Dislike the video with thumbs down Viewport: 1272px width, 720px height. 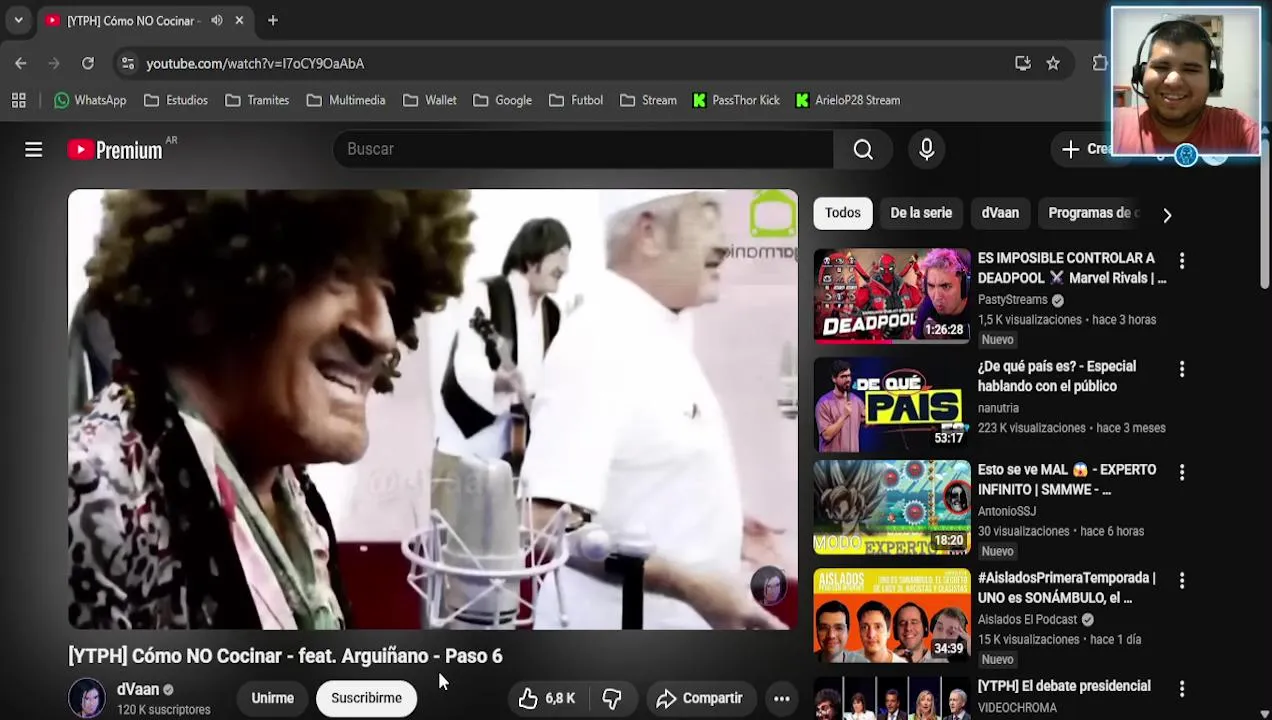click(x=612, y=698)
